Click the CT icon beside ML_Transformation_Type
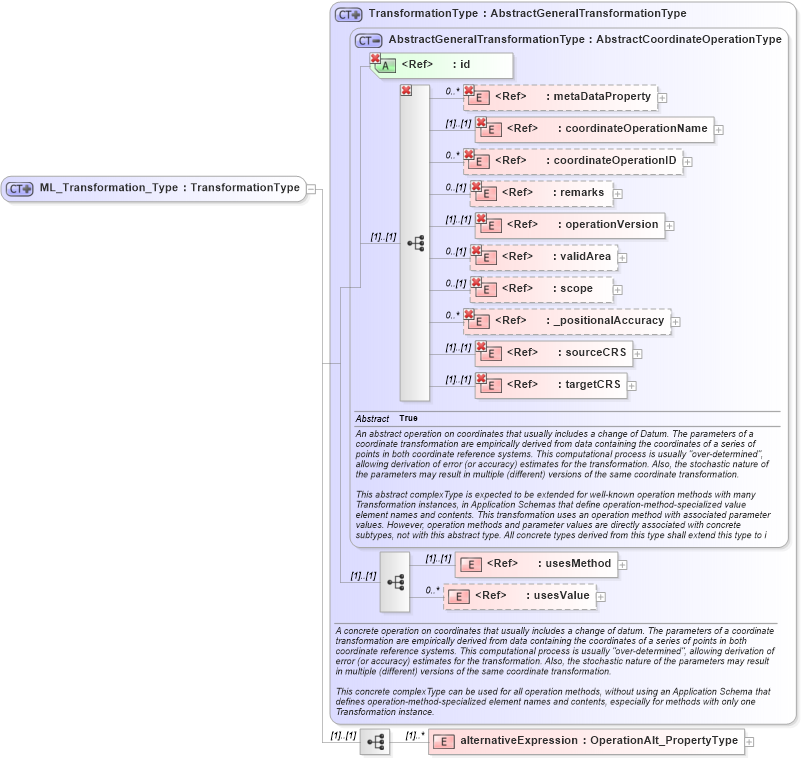Screen dimensions: 801x759 point(20,187)
